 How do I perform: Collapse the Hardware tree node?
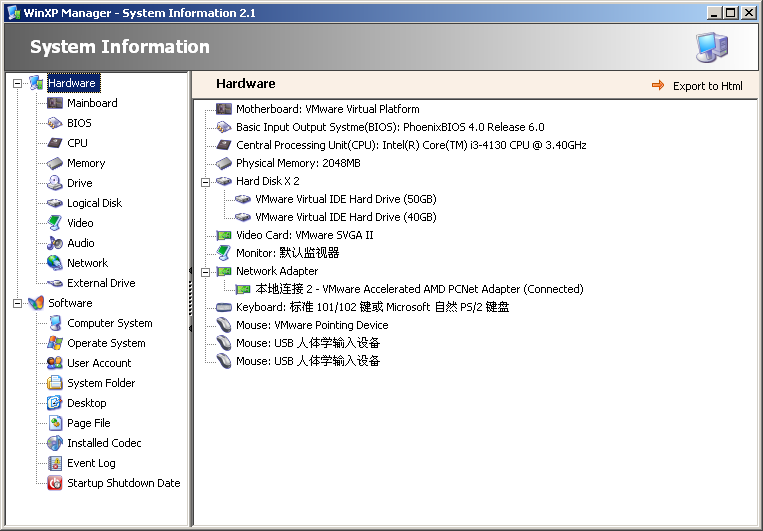tap(17, 84)
